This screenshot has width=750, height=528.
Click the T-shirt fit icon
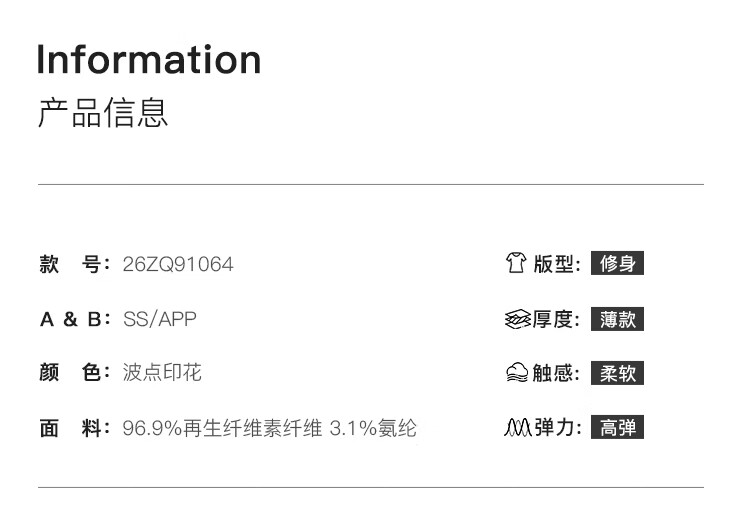click(x=516, y=264)
